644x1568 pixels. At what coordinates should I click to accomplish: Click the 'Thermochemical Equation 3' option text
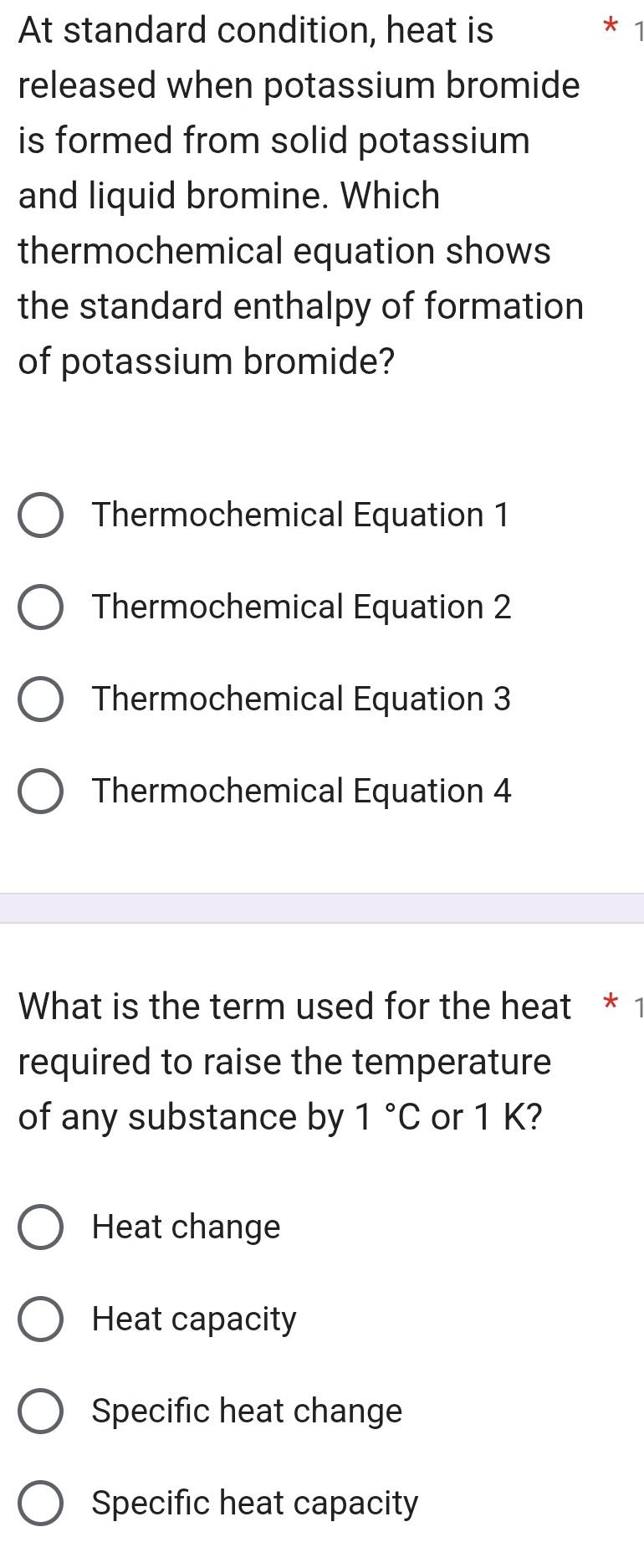click(x=301, y=699)
